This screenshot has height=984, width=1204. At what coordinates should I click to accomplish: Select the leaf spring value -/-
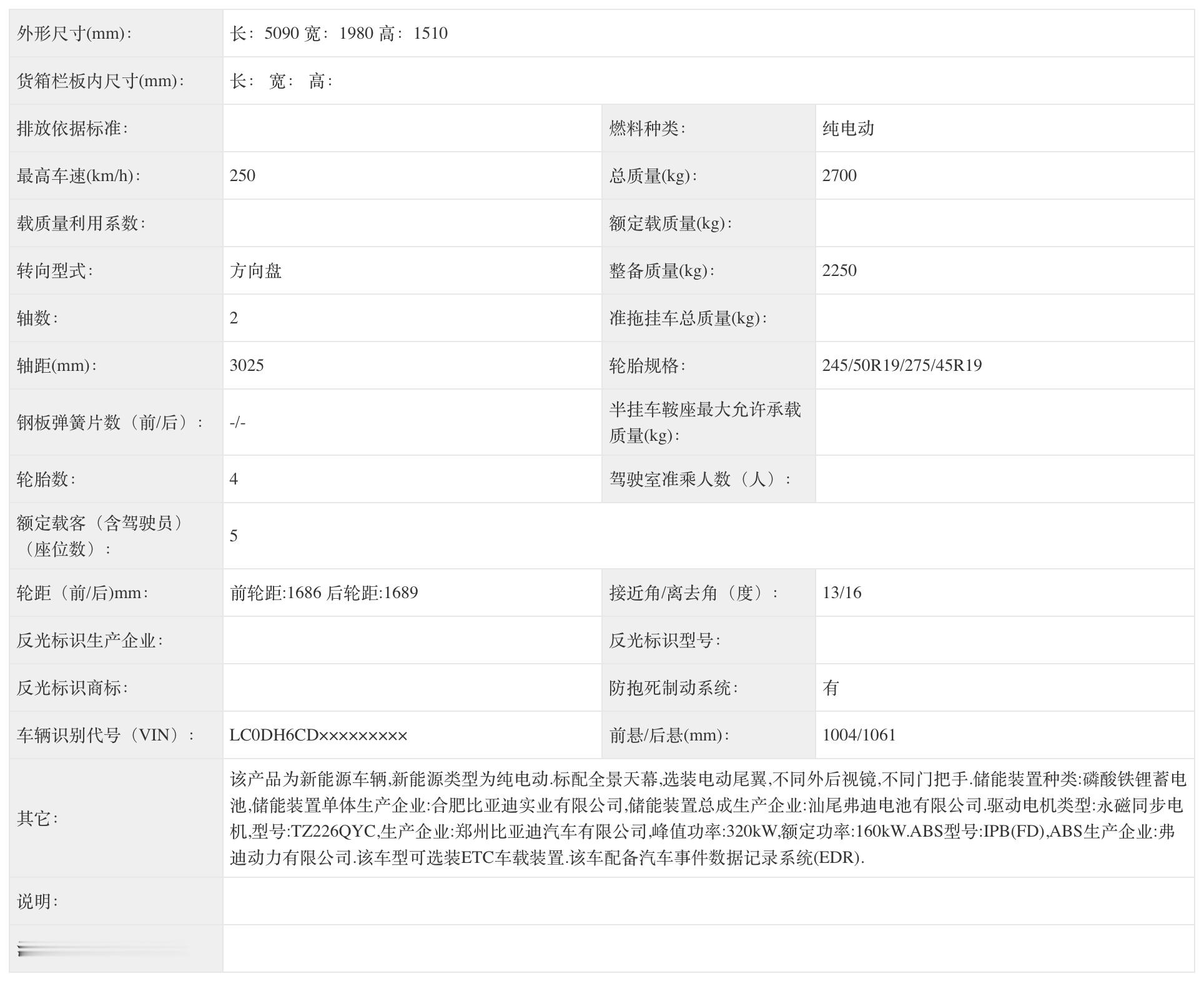tap(237, 423)
